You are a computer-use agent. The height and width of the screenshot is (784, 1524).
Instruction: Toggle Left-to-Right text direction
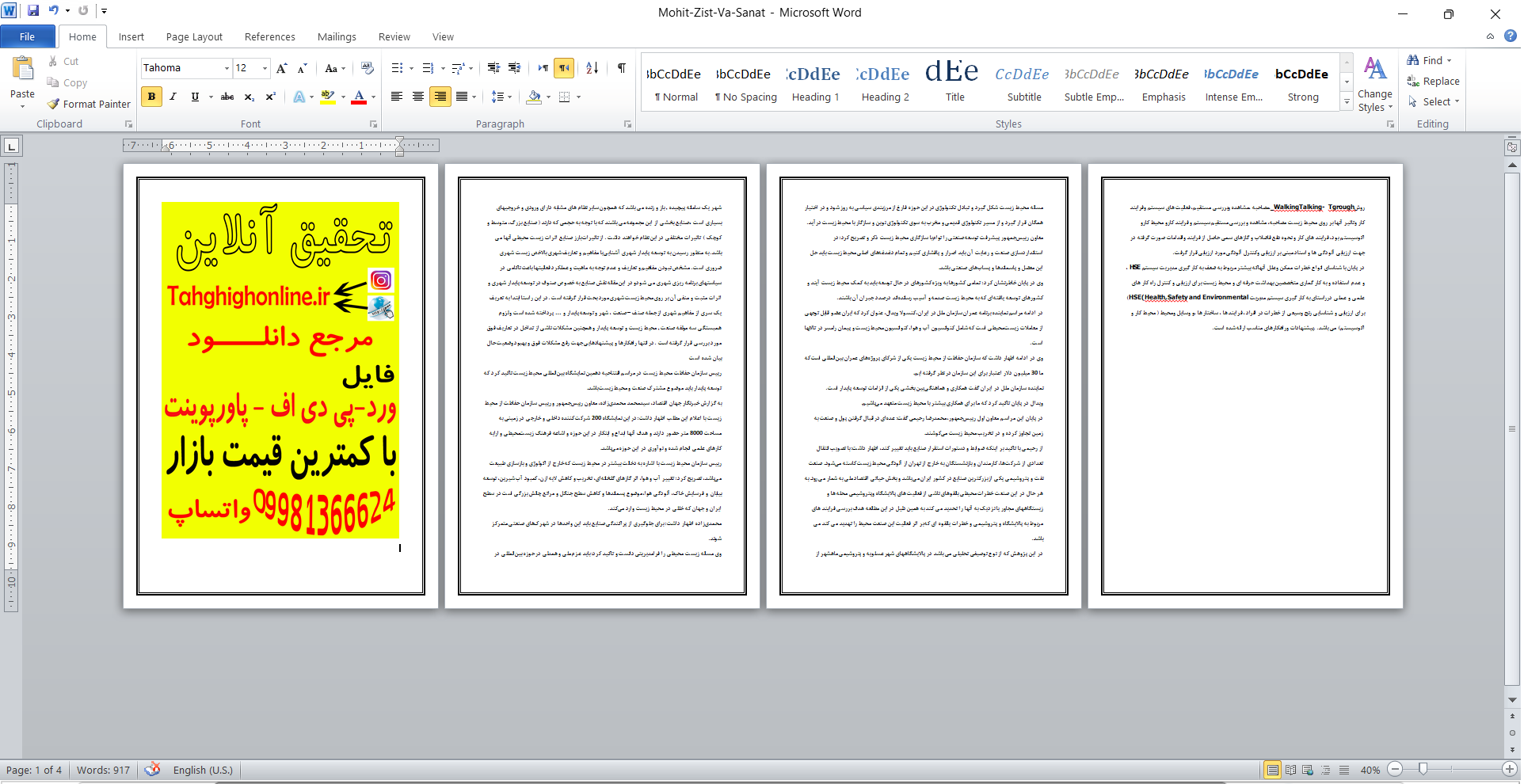[x=543, y=68]
